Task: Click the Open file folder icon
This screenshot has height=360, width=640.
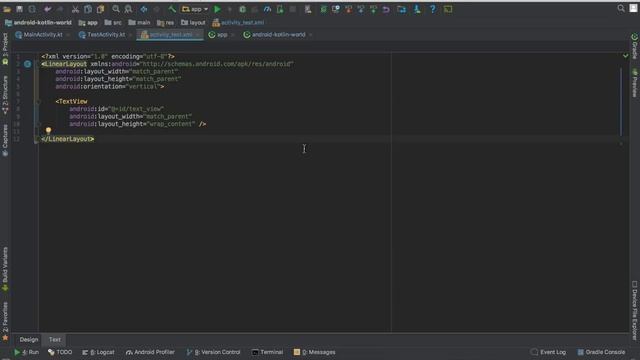Action: coord(7,9)
